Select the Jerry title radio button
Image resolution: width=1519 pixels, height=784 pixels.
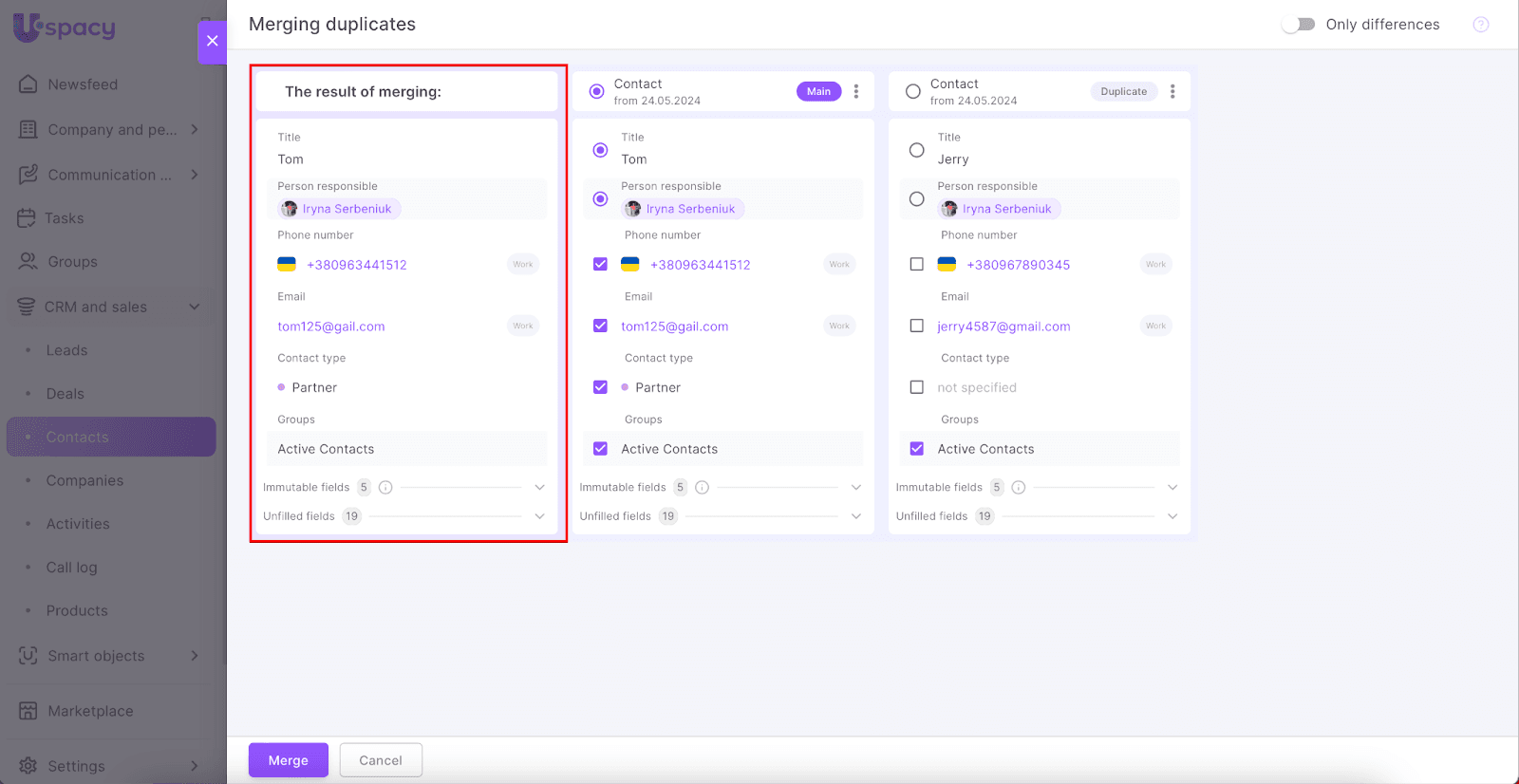[916, 150]
